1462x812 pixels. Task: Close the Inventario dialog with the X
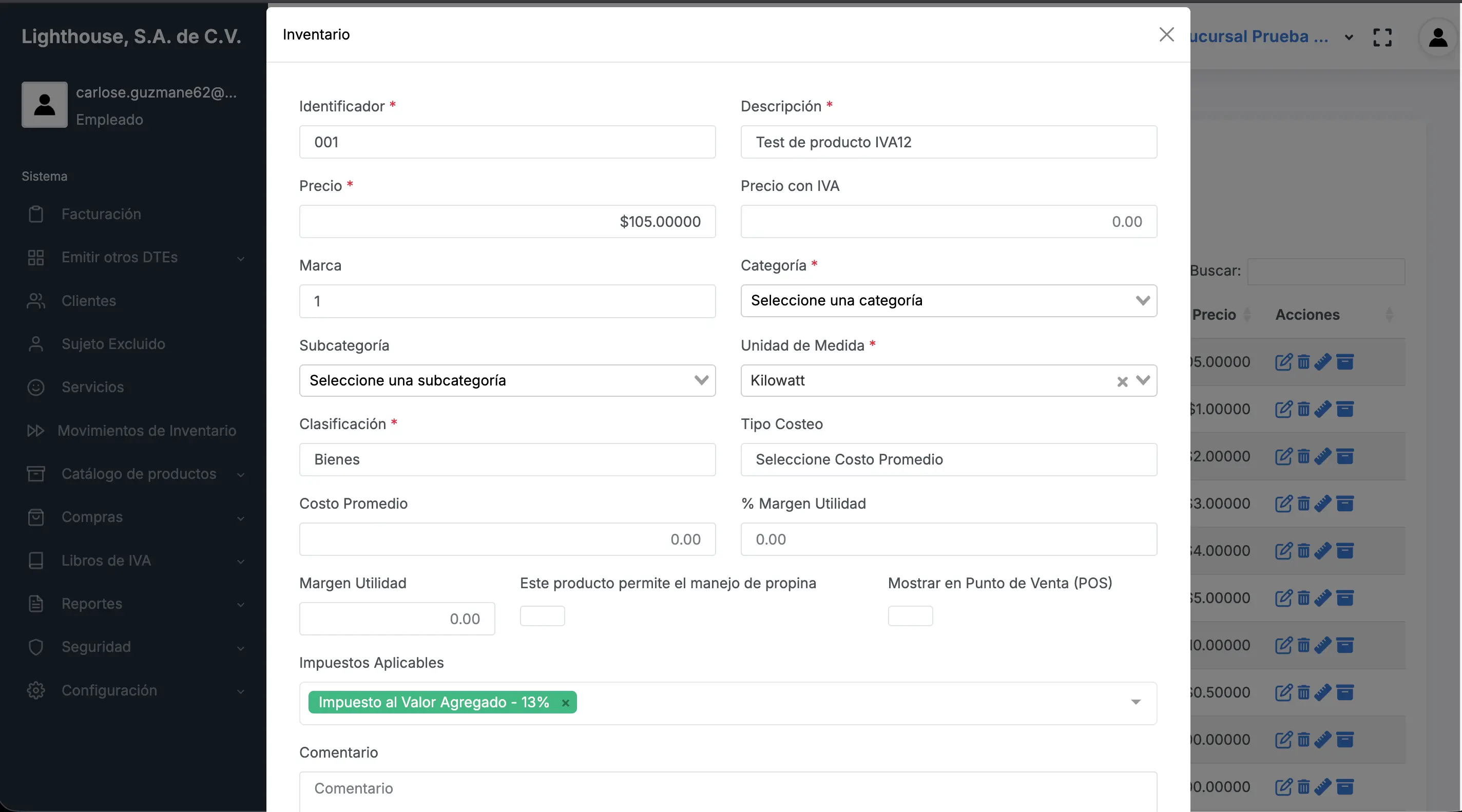click(x=1166, y=34)
